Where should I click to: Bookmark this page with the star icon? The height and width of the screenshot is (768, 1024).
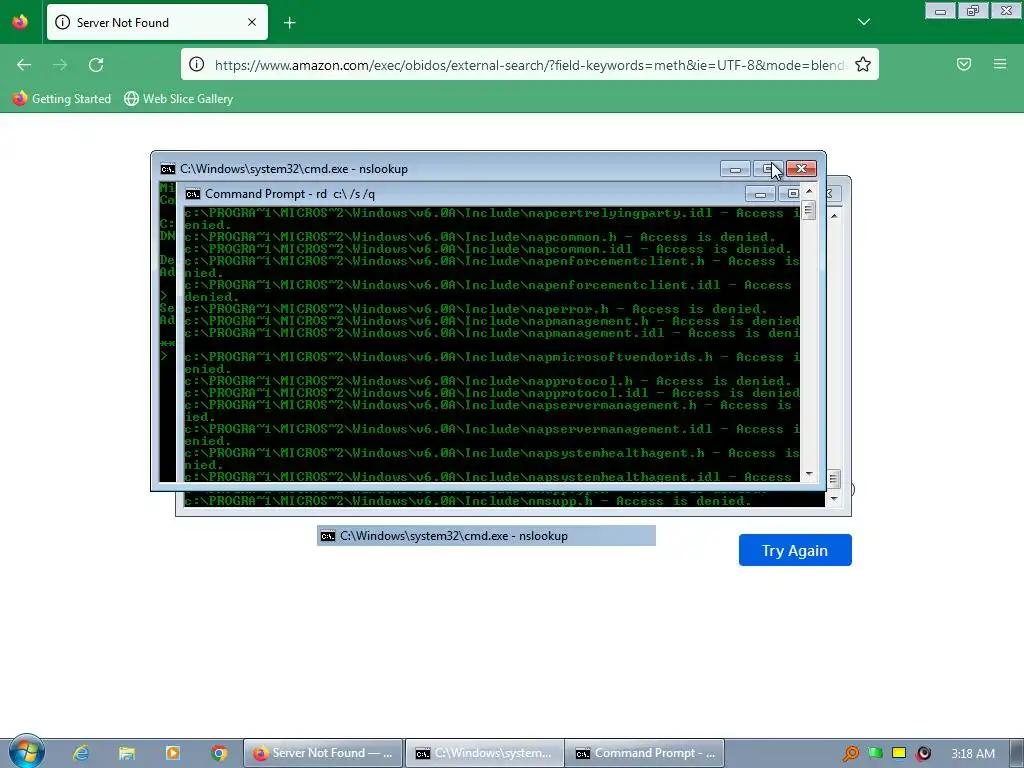coord(863,65)
